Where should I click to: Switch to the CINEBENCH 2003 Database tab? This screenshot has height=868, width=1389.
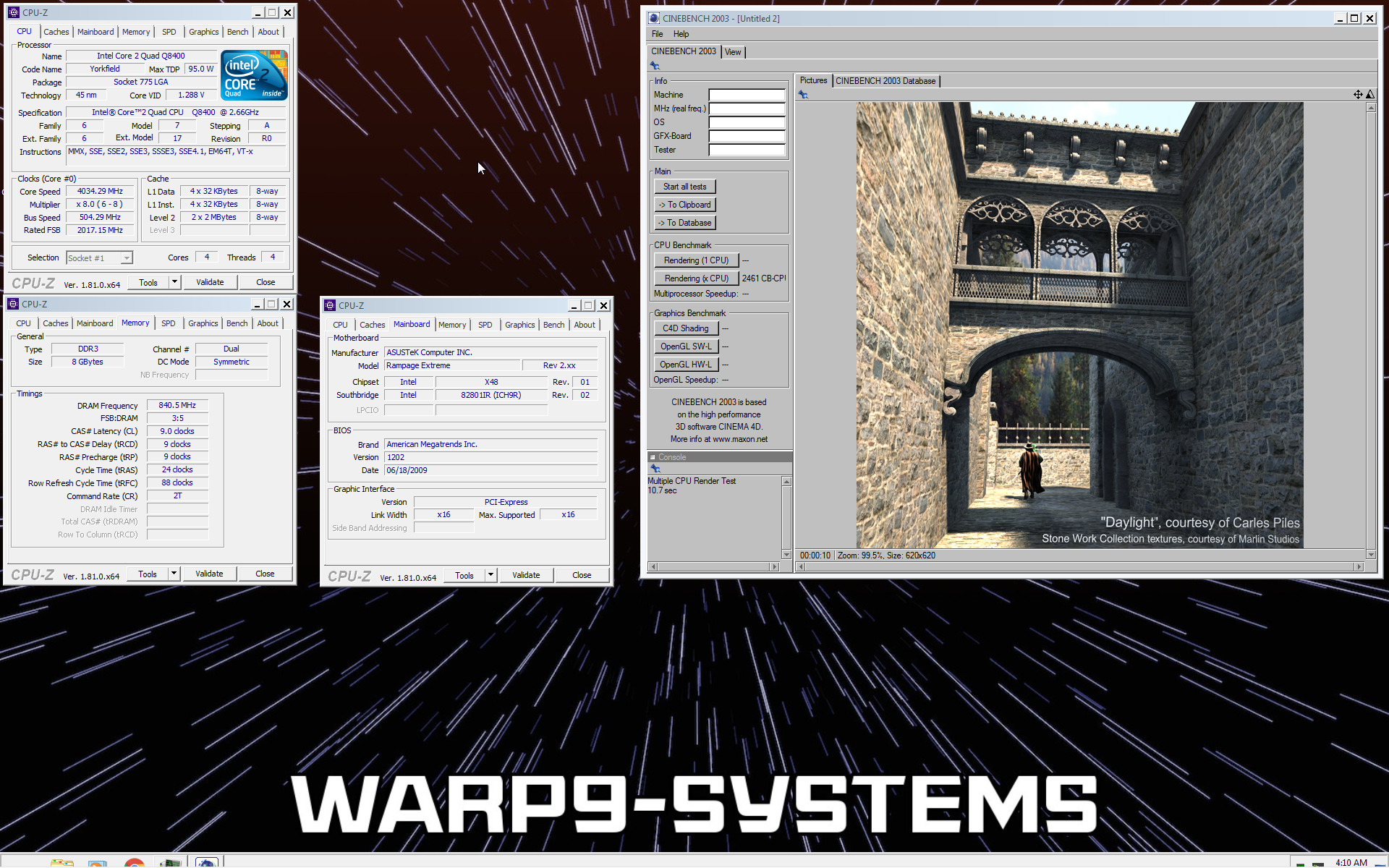pyautogui.click(x=885, y=81)
